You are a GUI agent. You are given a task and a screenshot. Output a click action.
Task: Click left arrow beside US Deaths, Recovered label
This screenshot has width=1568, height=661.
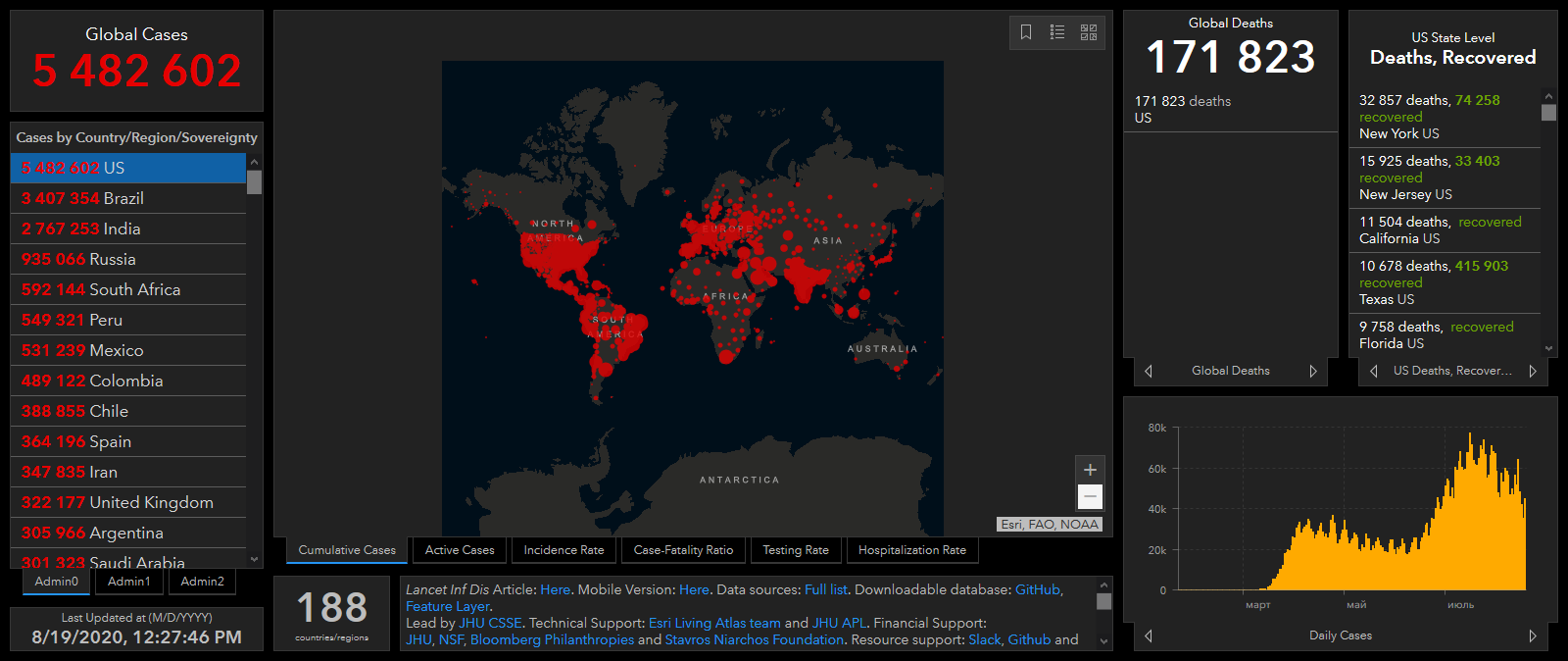[x=1374, y=371]
